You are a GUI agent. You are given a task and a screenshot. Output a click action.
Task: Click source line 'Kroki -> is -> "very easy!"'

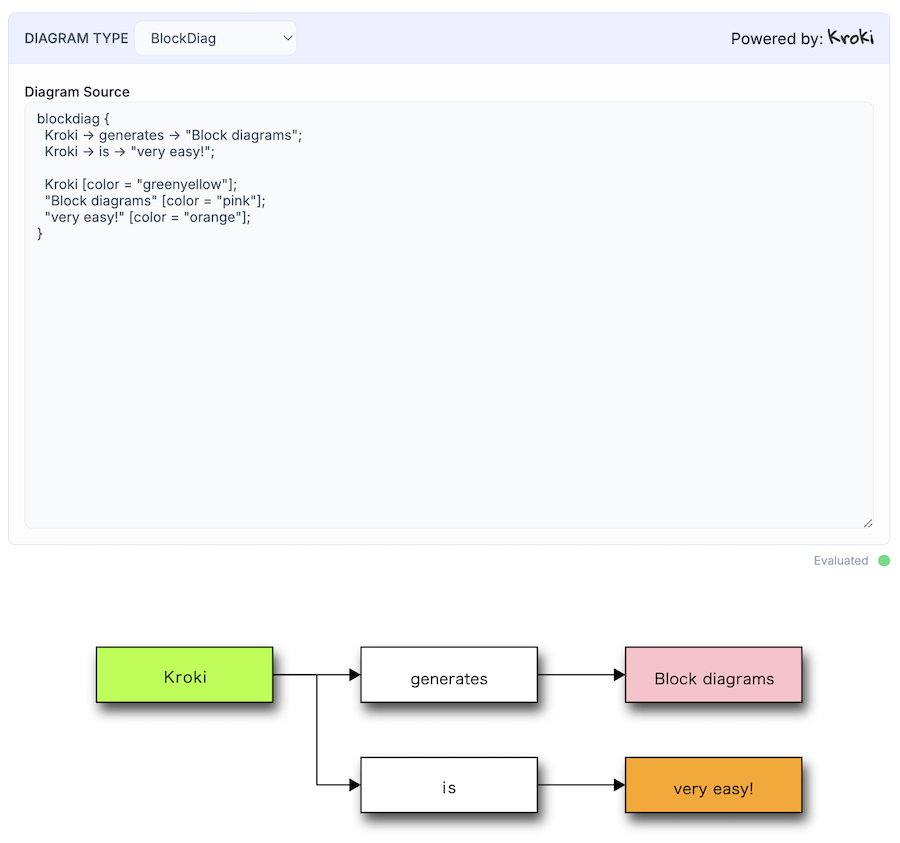(129, 151)
